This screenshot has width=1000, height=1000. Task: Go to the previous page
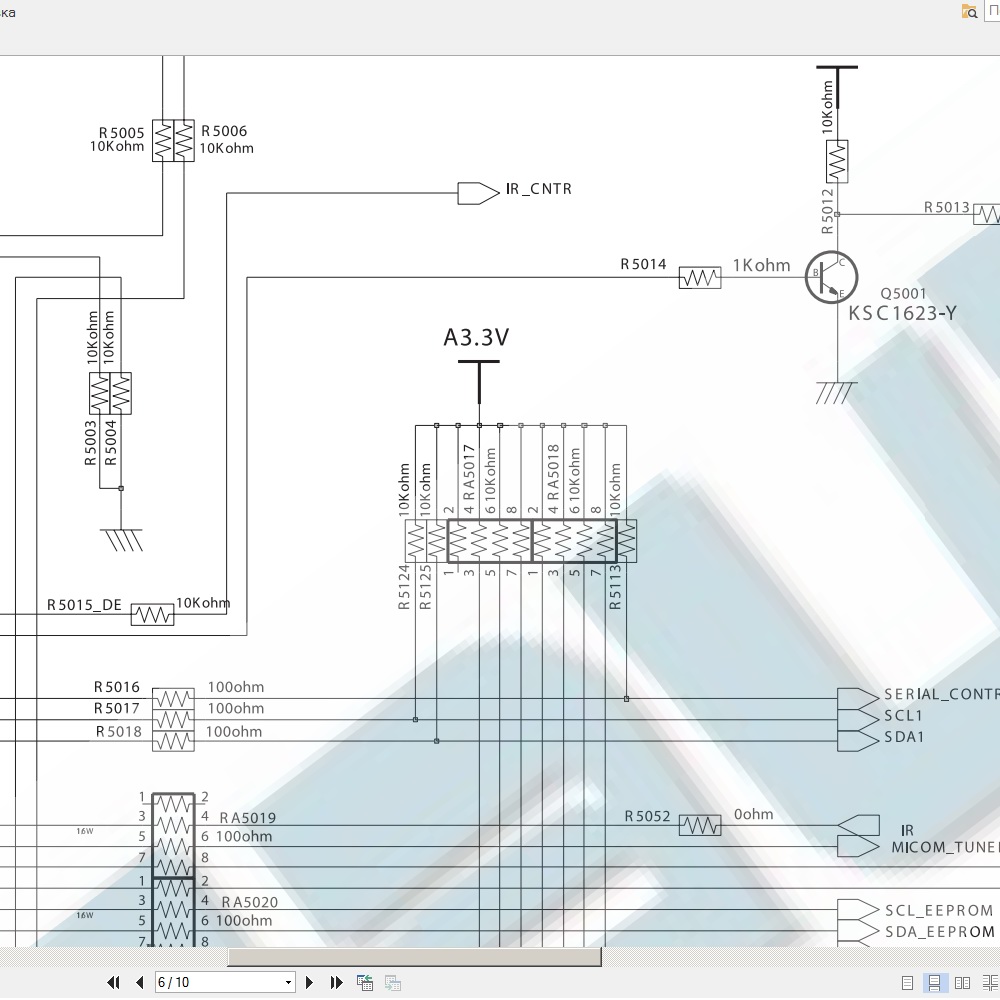pos(139,983)
